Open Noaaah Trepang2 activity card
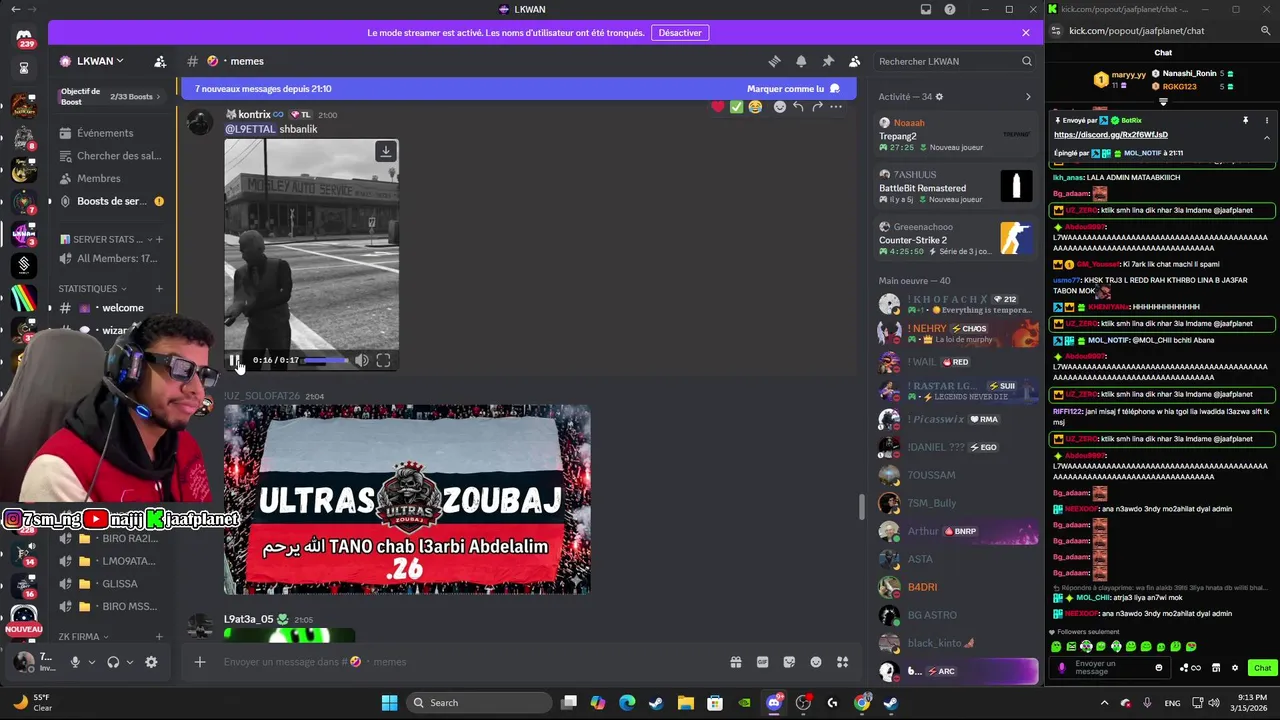This screenshot has width=1280, height=720. click(956, 135)
